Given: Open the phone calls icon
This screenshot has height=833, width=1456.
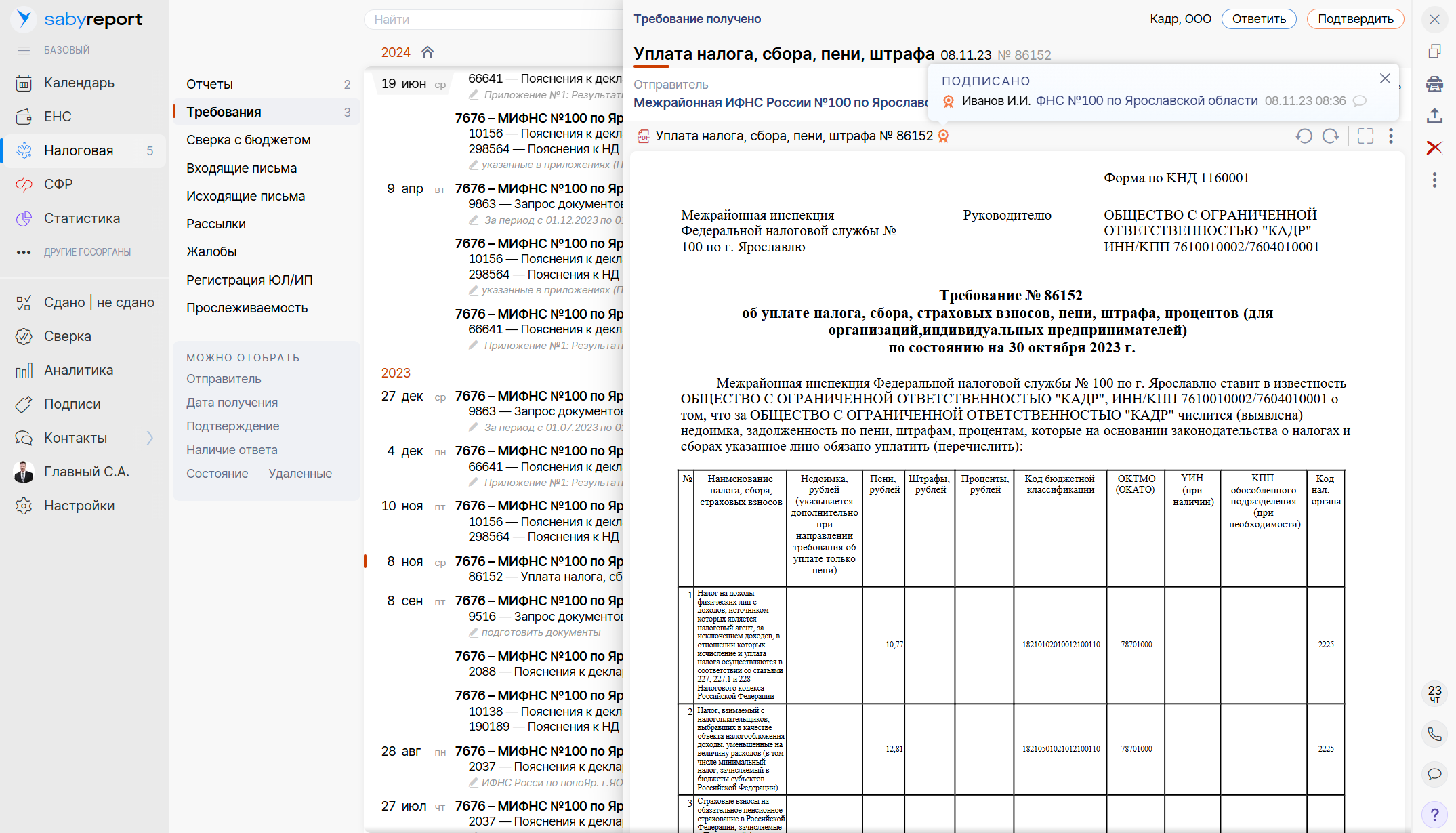Looking at the screenshot, I should tap(1434, 734).
